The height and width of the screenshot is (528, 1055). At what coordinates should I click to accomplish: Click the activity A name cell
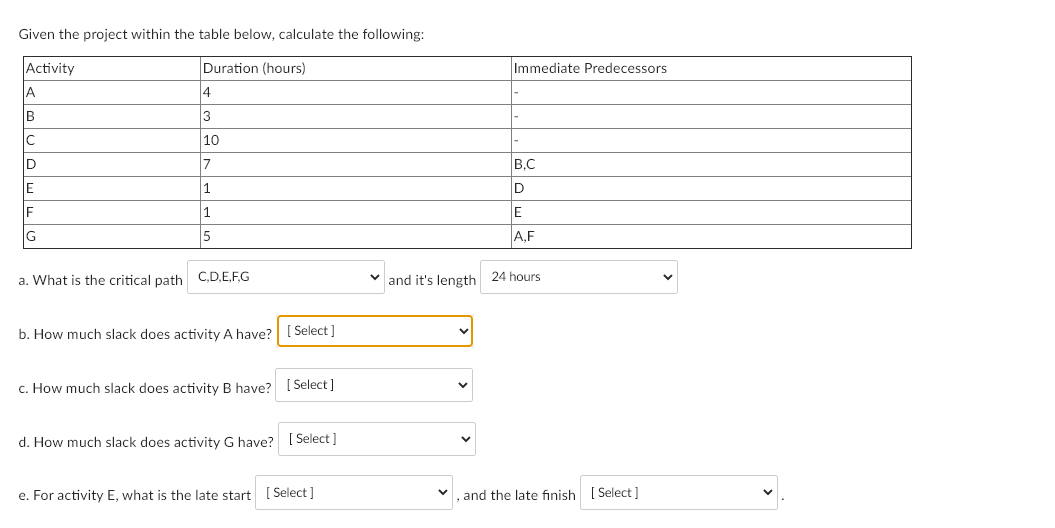tap(110, 93)
